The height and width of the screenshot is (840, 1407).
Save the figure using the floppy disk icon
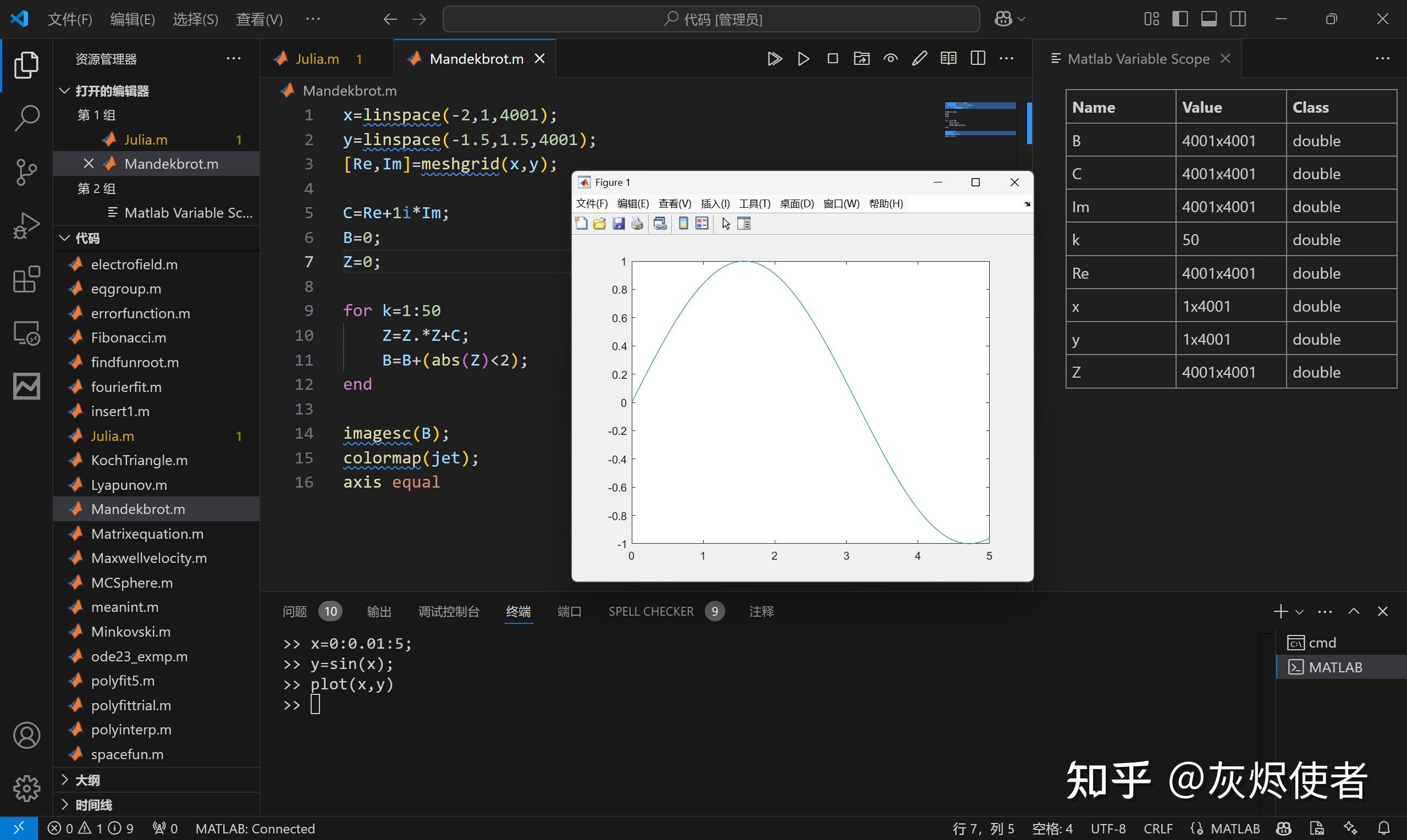(x=618, y=223)
